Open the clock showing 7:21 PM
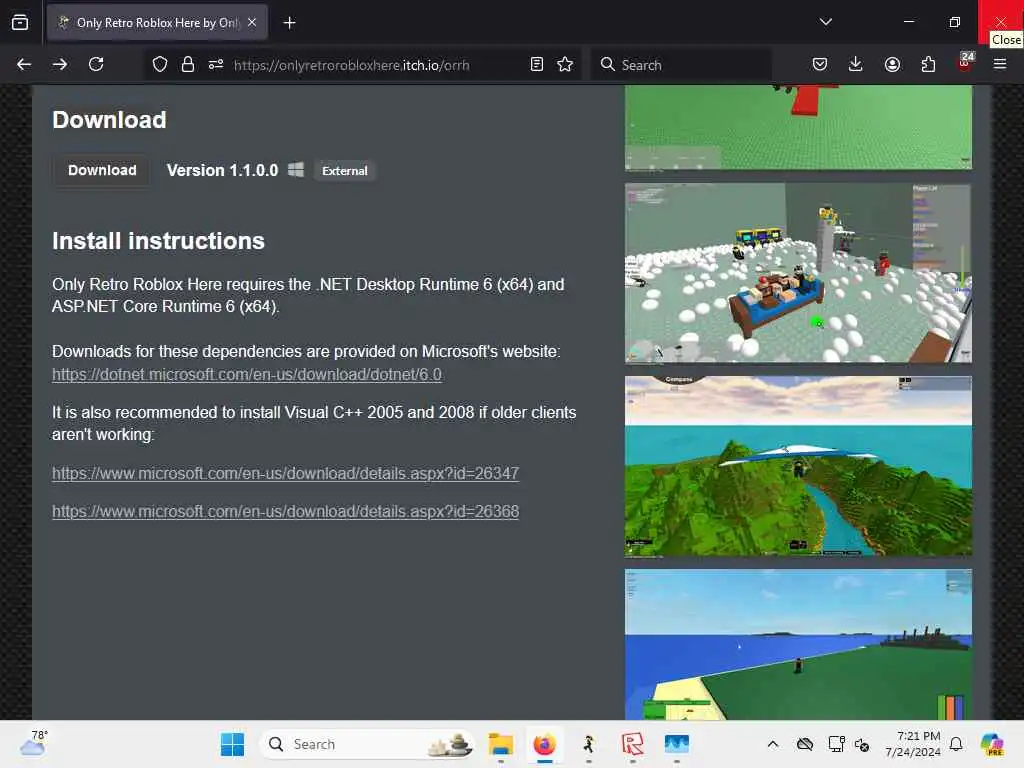1024x768 pixels. (913, 744)
